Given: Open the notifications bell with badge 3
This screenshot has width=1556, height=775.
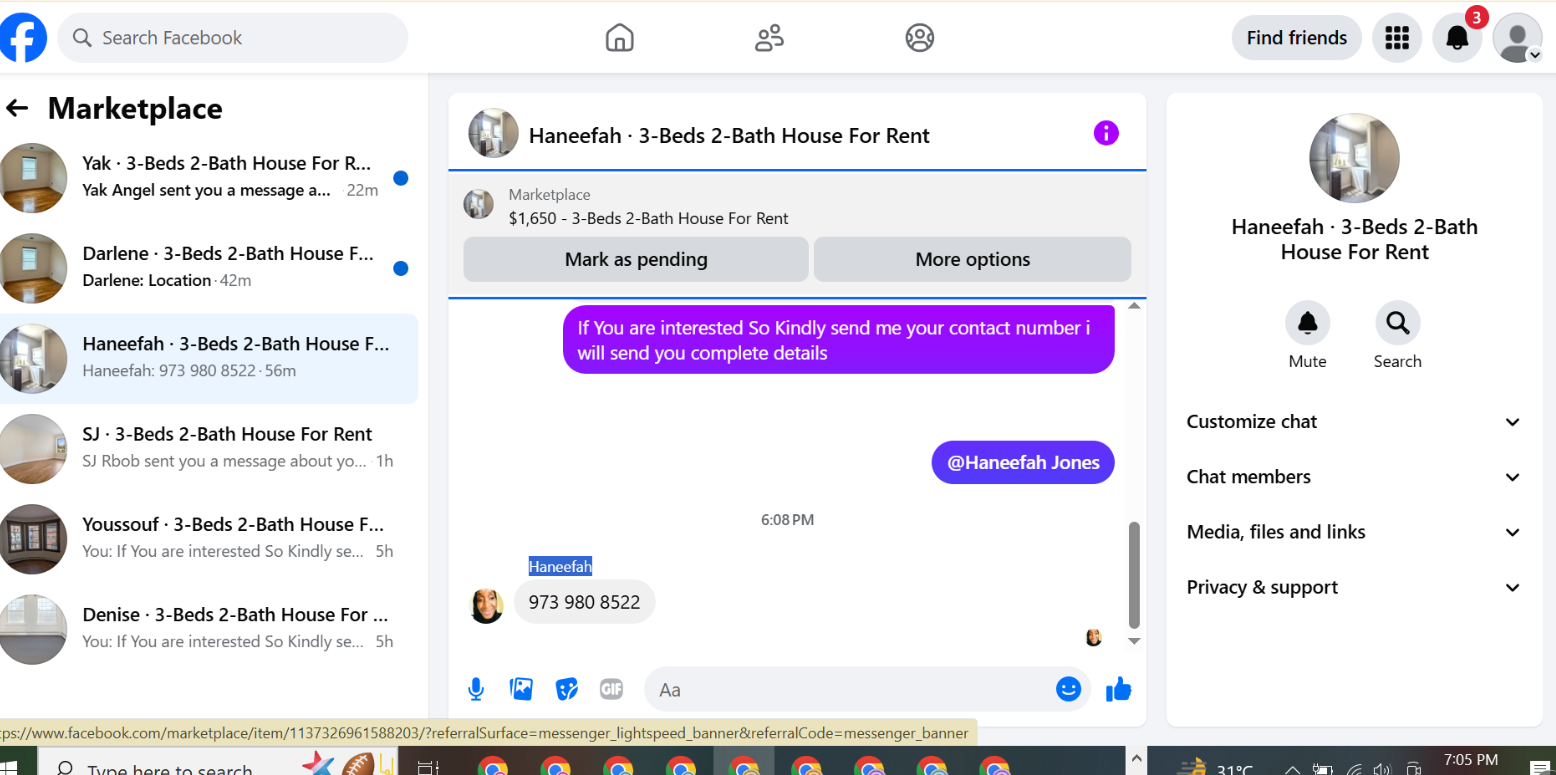Looking at the screenshot, I should (x=1458, y=38).
